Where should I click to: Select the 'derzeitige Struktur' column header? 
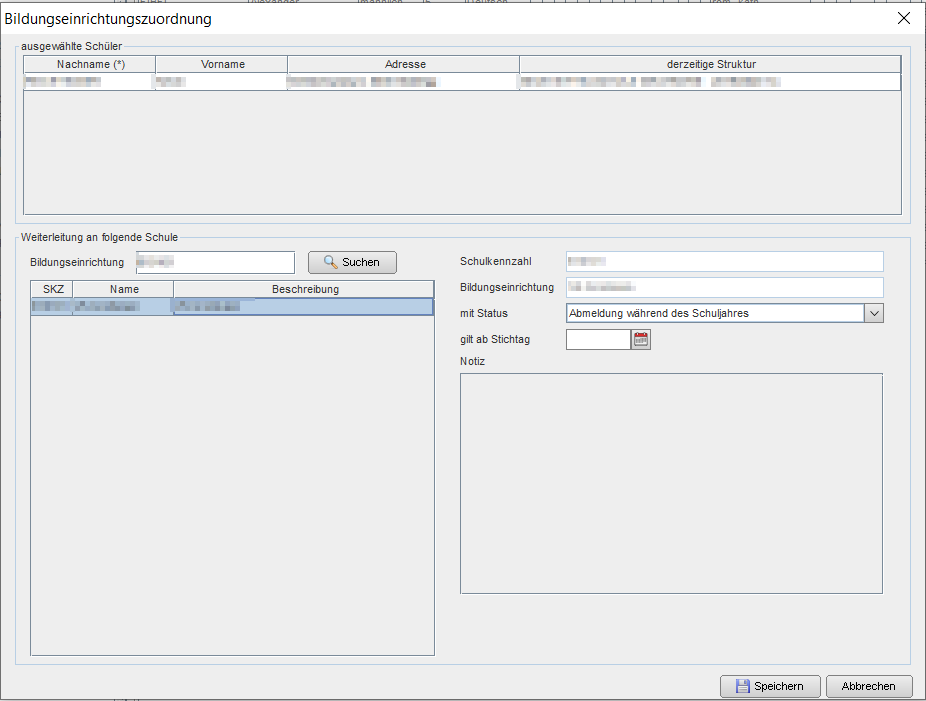710,64
